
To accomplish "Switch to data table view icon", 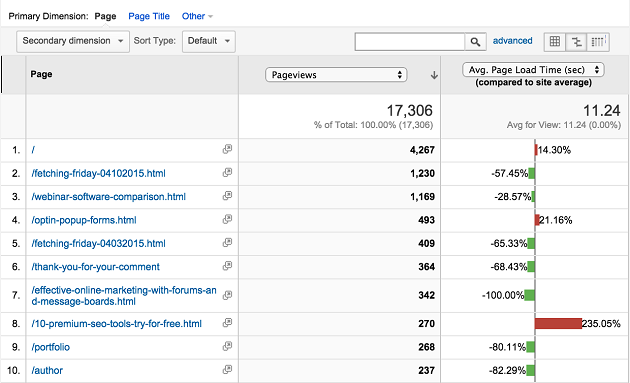I will [555, 41].
